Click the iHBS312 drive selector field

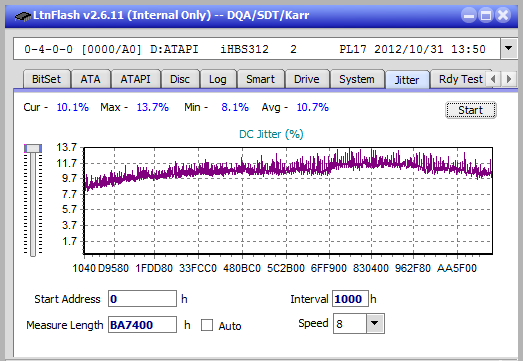(257, 49)
